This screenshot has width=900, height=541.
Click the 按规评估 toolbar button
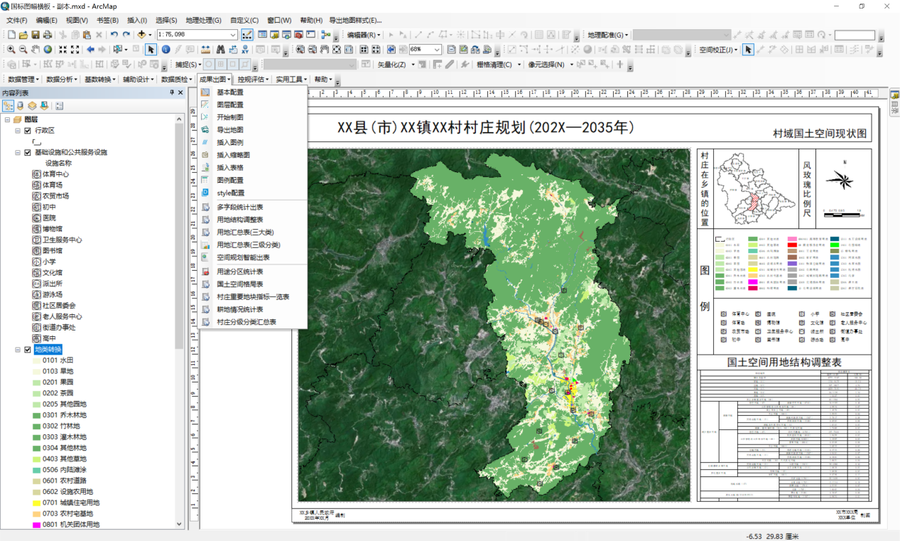253,80
